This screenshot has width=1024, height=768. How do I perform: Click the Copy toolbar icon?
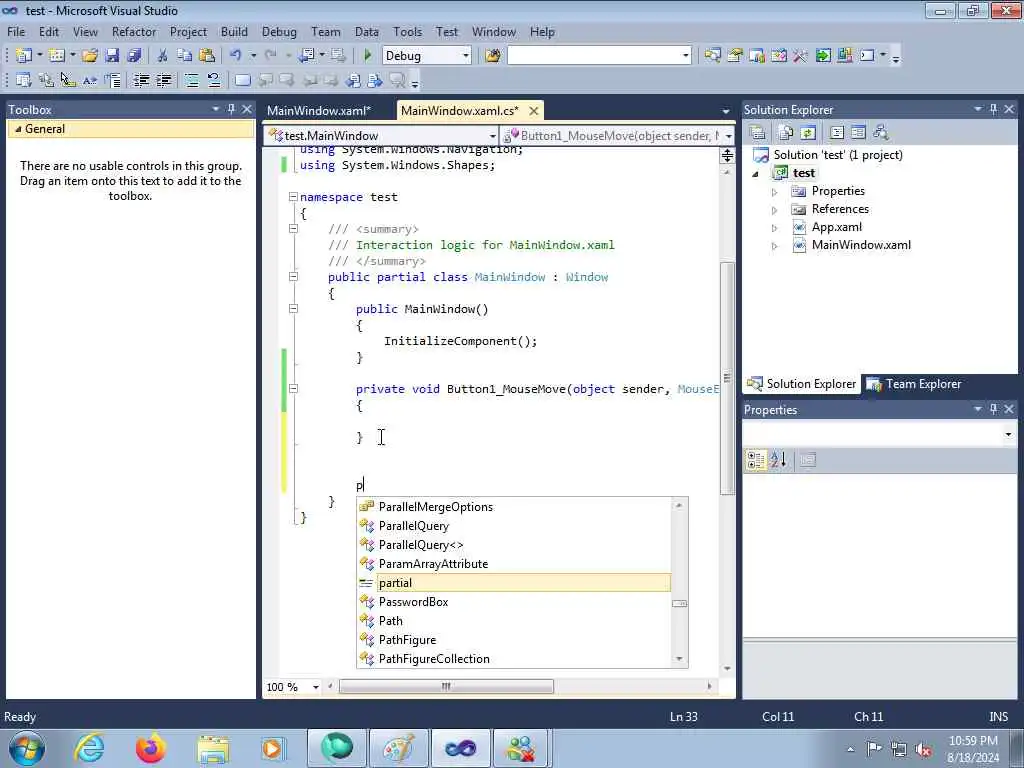click(x=185, y=56)
